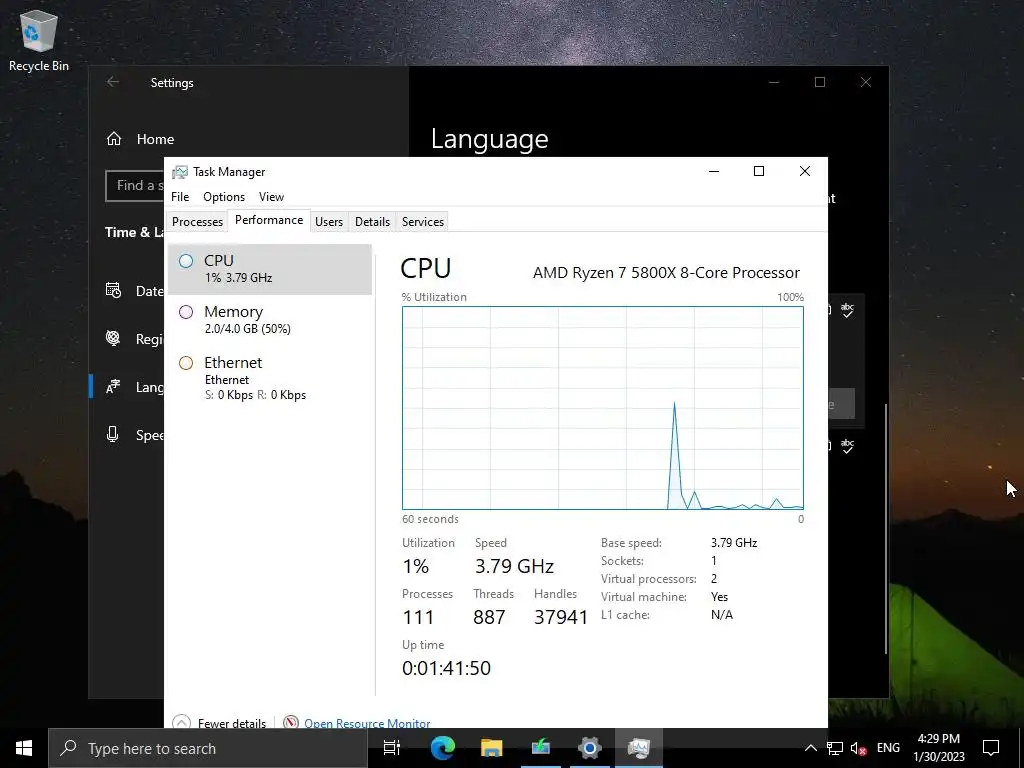Click the network icon in system tray
This screenshot has width=1024, height=768.
tap(835, 748)
